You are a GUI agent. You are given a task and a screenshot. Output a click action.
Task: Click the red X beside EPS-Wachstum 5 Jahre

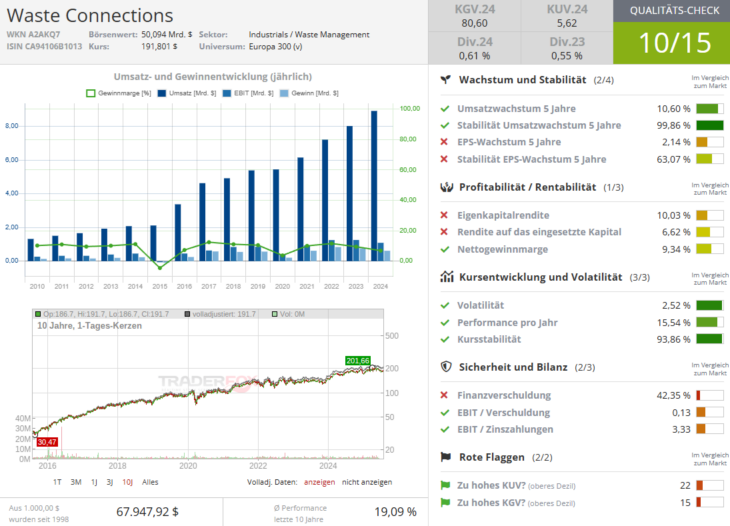click(x=444, y=142)
